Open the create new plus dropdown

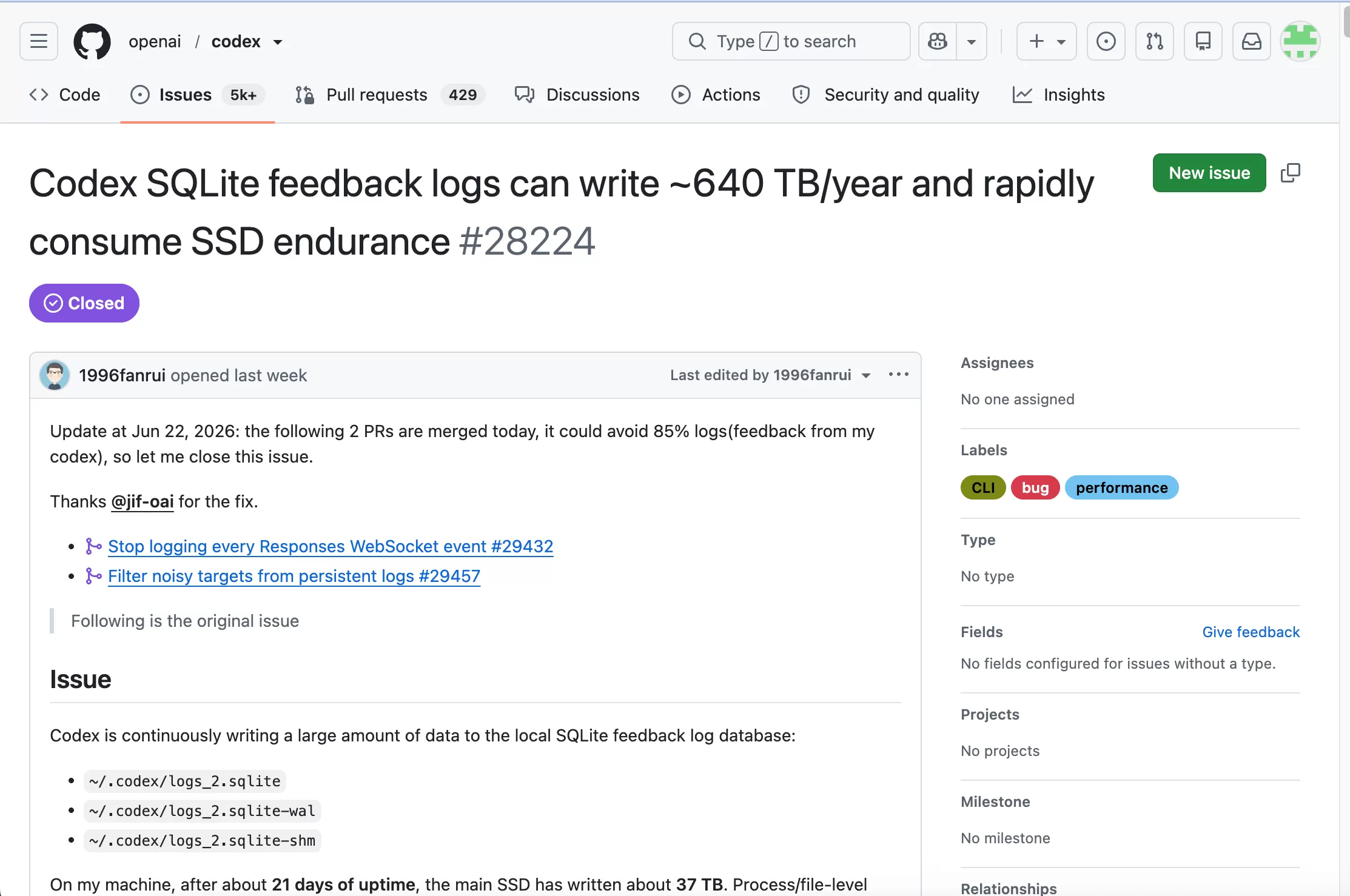coord(1047,41)
